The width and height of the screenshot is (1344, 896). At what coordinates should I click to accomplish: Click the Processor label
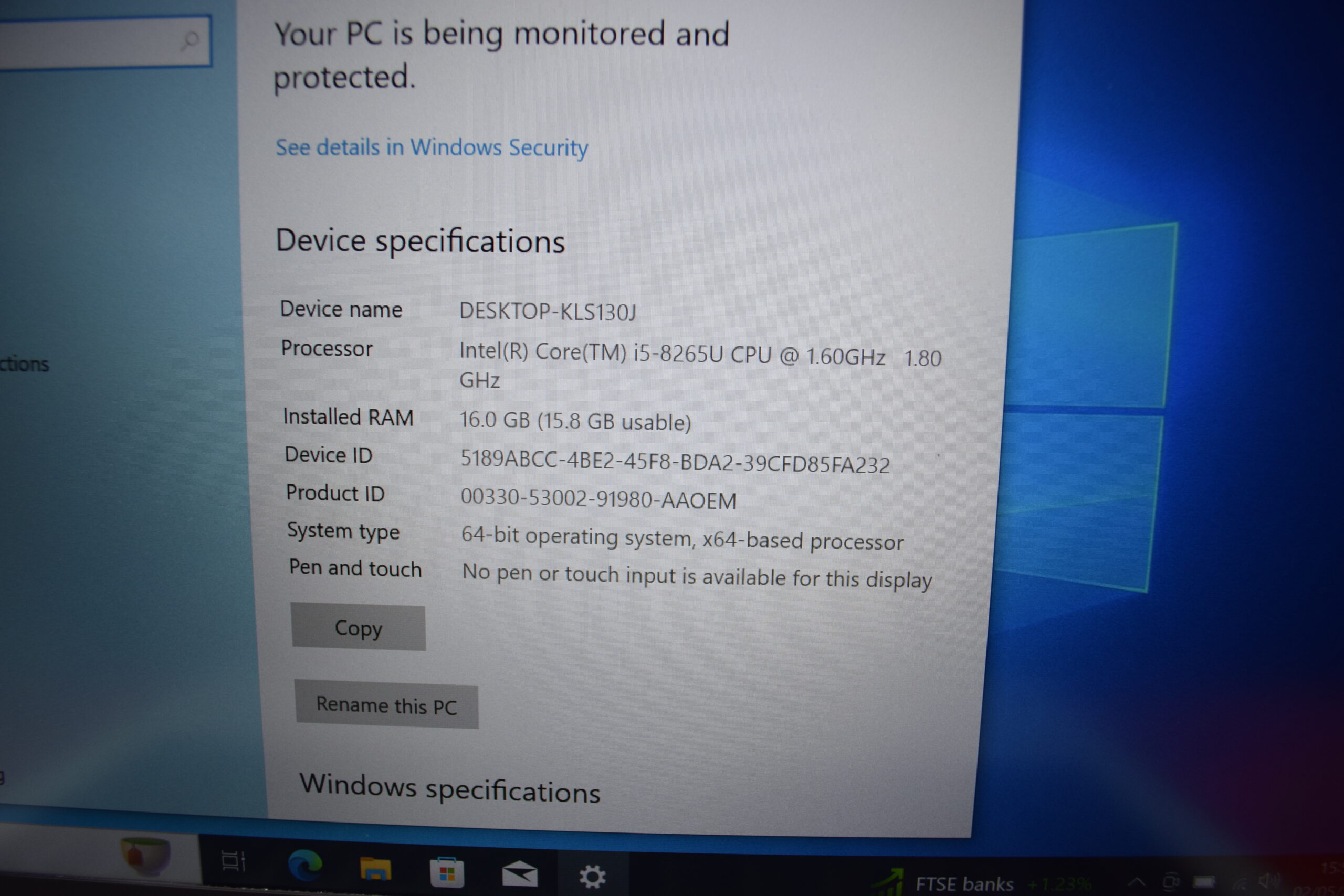326,348
